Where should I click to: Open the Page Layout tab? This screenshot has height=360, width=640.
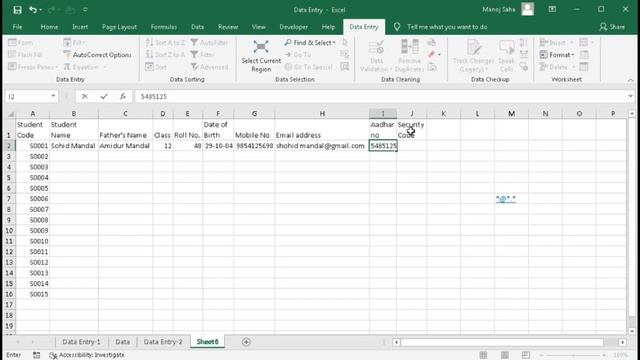119,27
